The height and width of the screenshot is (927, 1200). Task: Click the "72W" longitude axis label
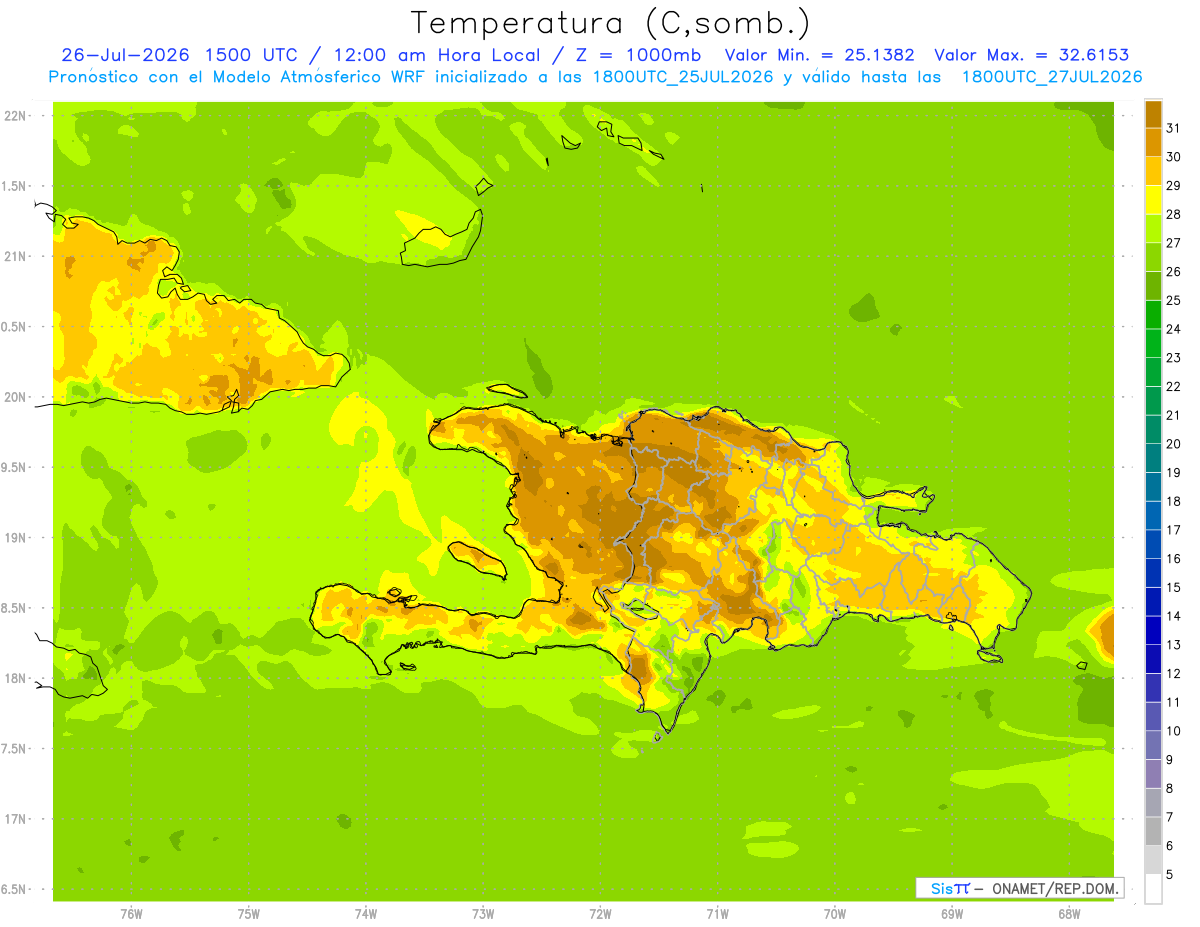(600, 913)
